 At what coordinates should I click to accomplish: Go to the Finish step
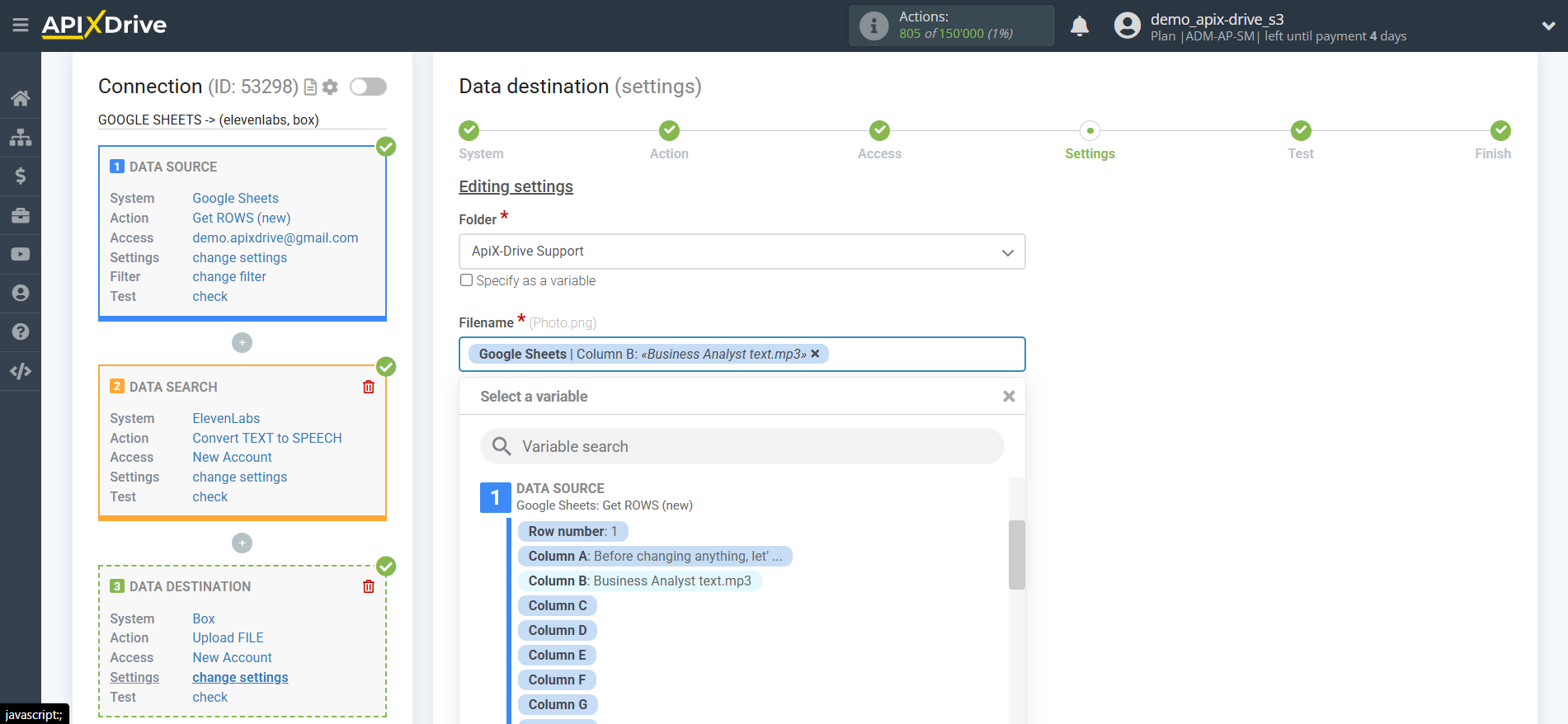[x=1500, y=130]
